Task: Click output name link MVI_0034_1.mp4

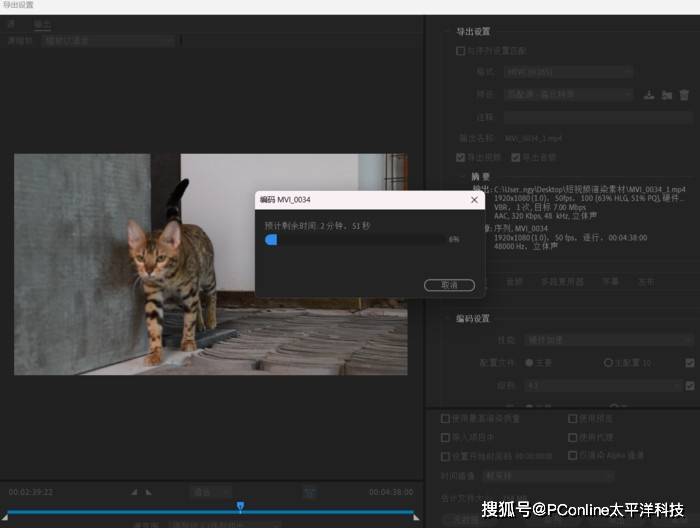Action: 533,139
